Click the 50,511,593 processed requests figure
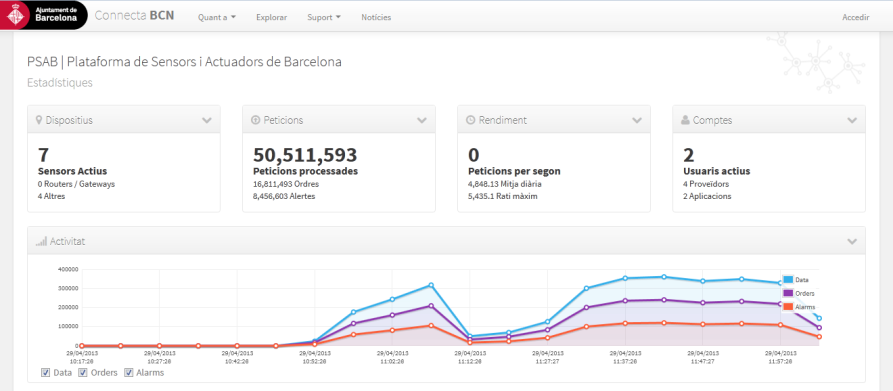893x391 pixels. [x=305, y=155]
